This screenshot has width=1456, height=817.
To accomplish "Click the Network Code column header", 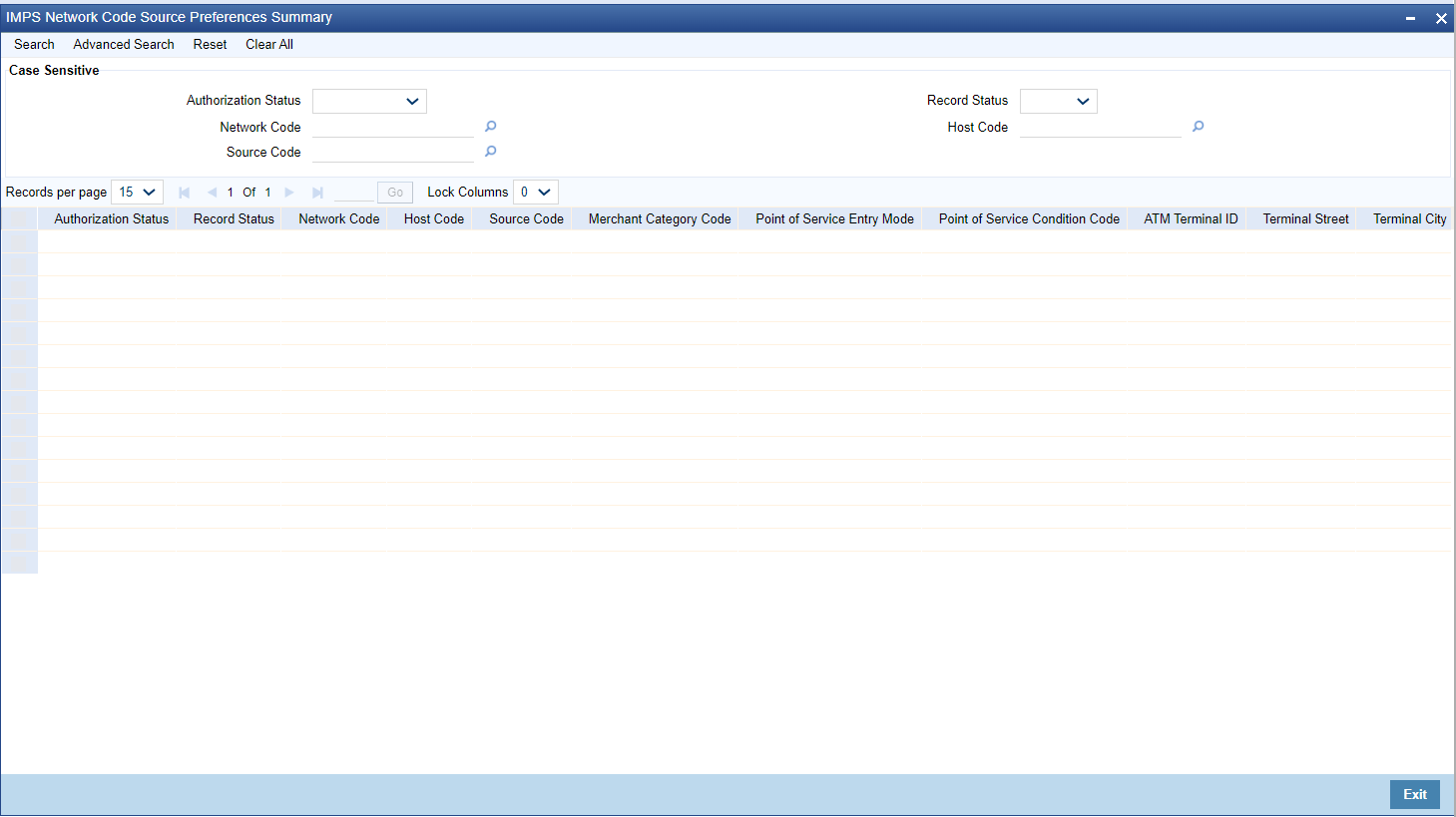I will tap(339, 219).
